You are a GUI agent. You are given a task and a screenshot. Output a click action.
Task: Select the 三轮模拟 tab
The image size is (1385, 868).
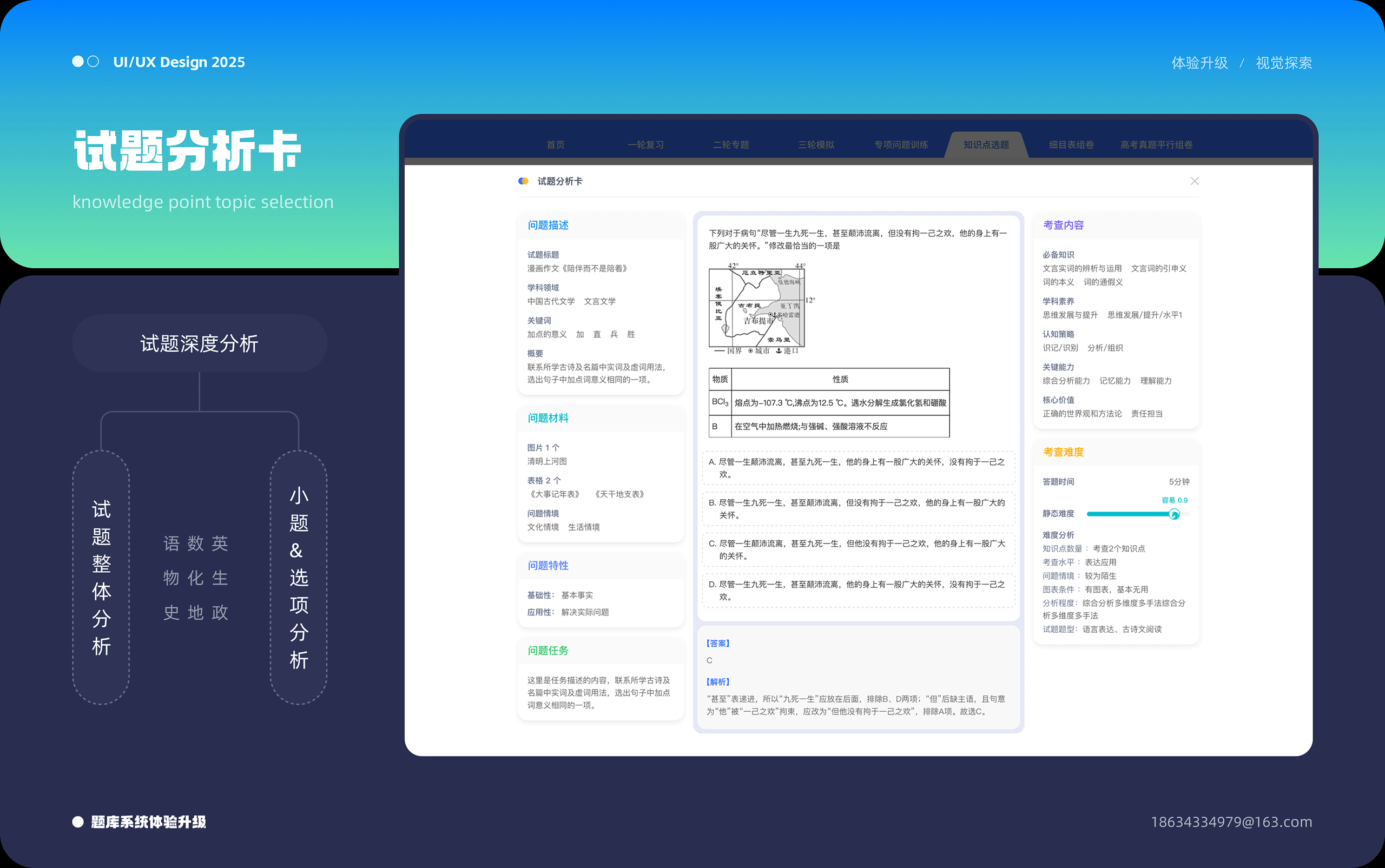click(x=816, y=145)
